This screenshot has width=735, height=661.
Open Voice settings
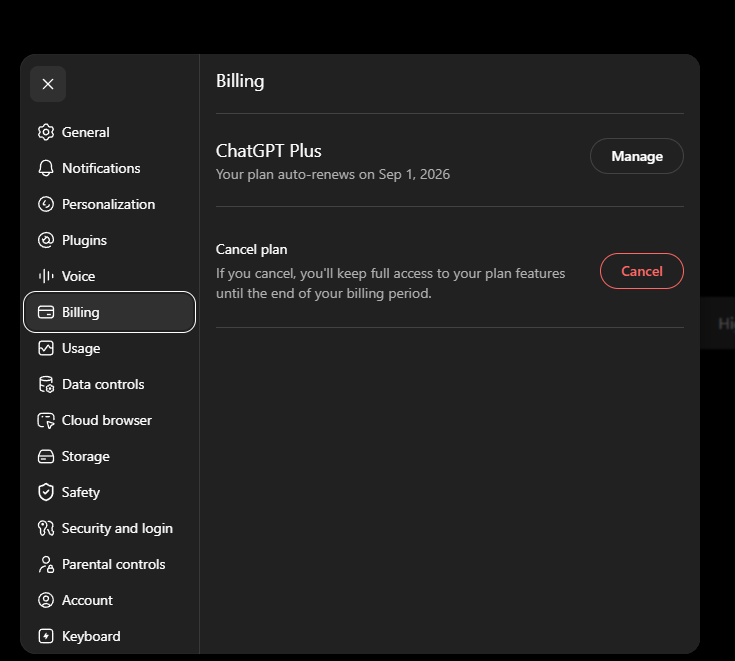click(109, 276)
